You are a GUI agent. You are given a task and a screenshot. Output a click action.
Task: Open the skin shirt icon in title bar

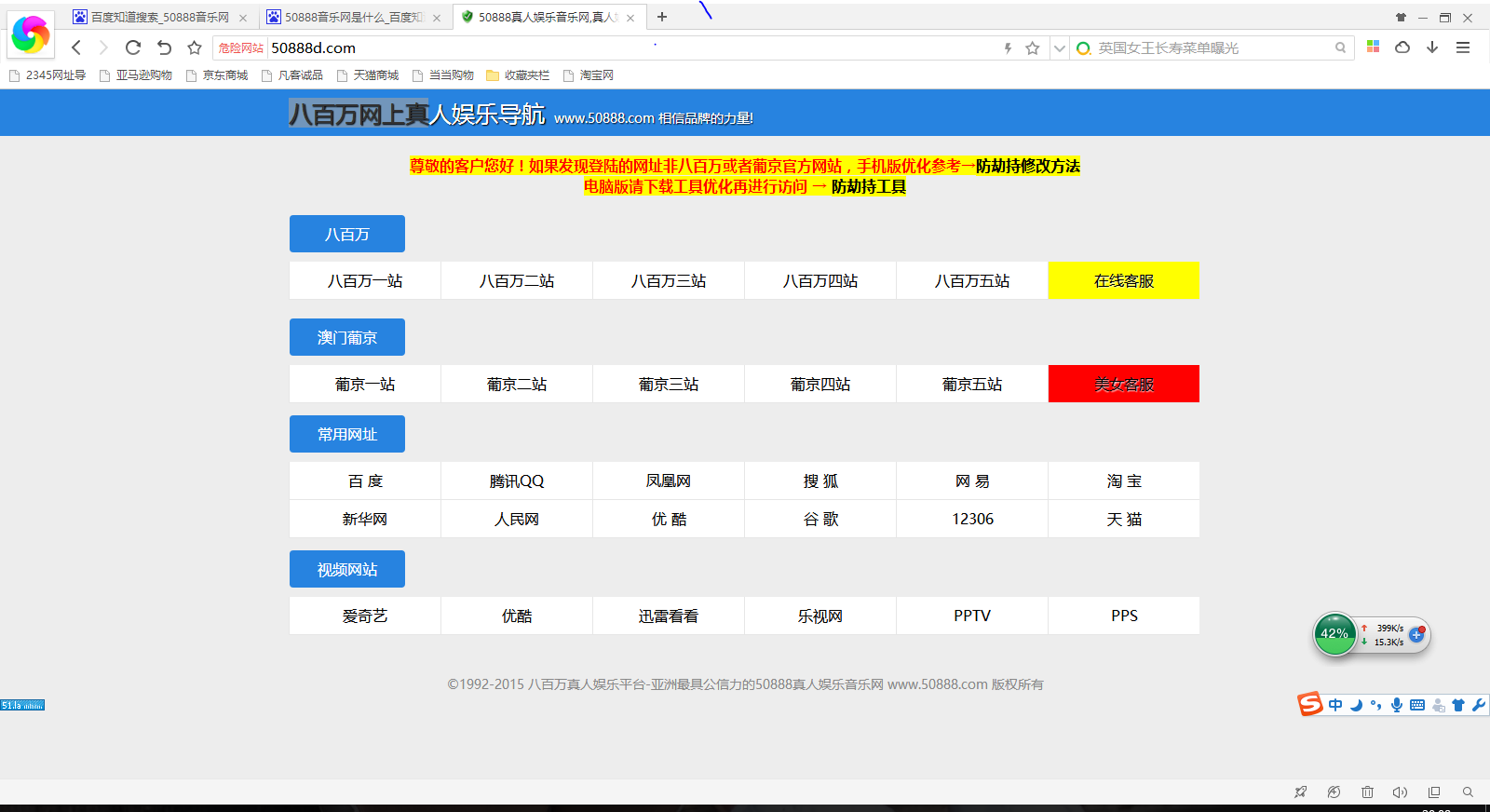coord(1401,18)
